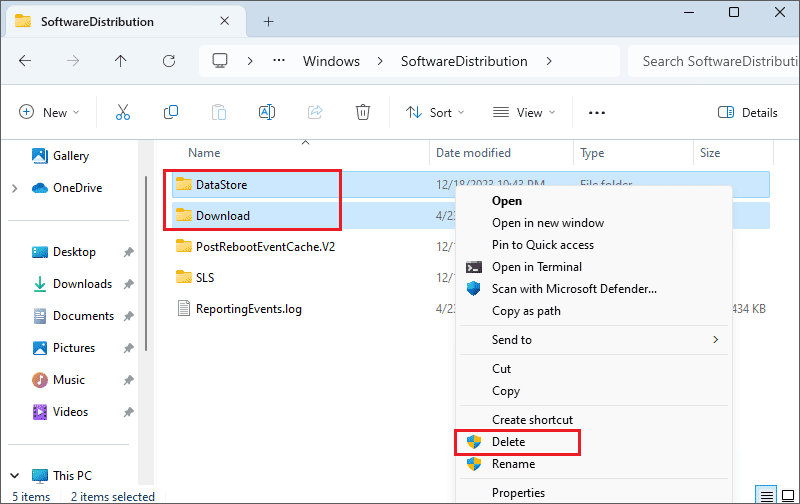Open the New dropdown menu

(x=49, y=112)
